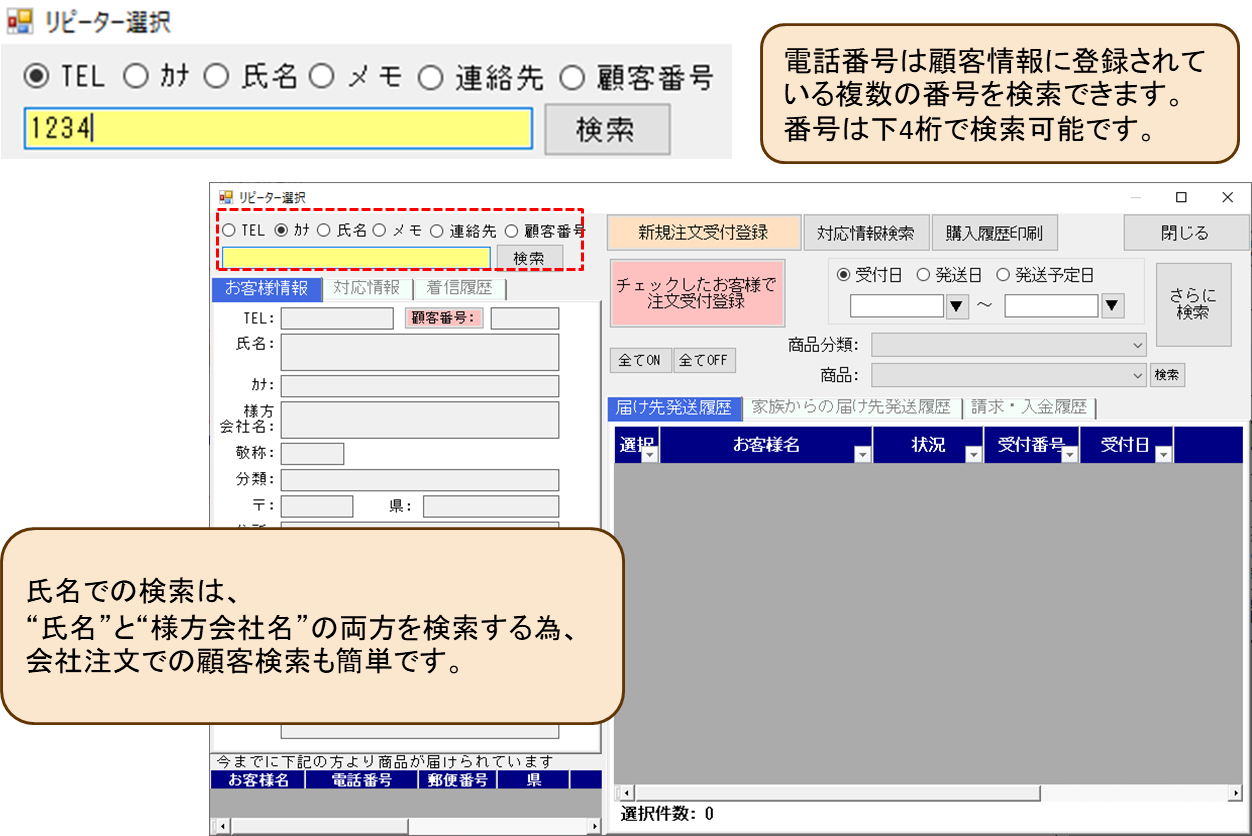Image resolution: width=1252 pixels, height=836 pixels.
Task: Switch to the 家族からの届け先発送履歴 tab
Action: point(851,408)
